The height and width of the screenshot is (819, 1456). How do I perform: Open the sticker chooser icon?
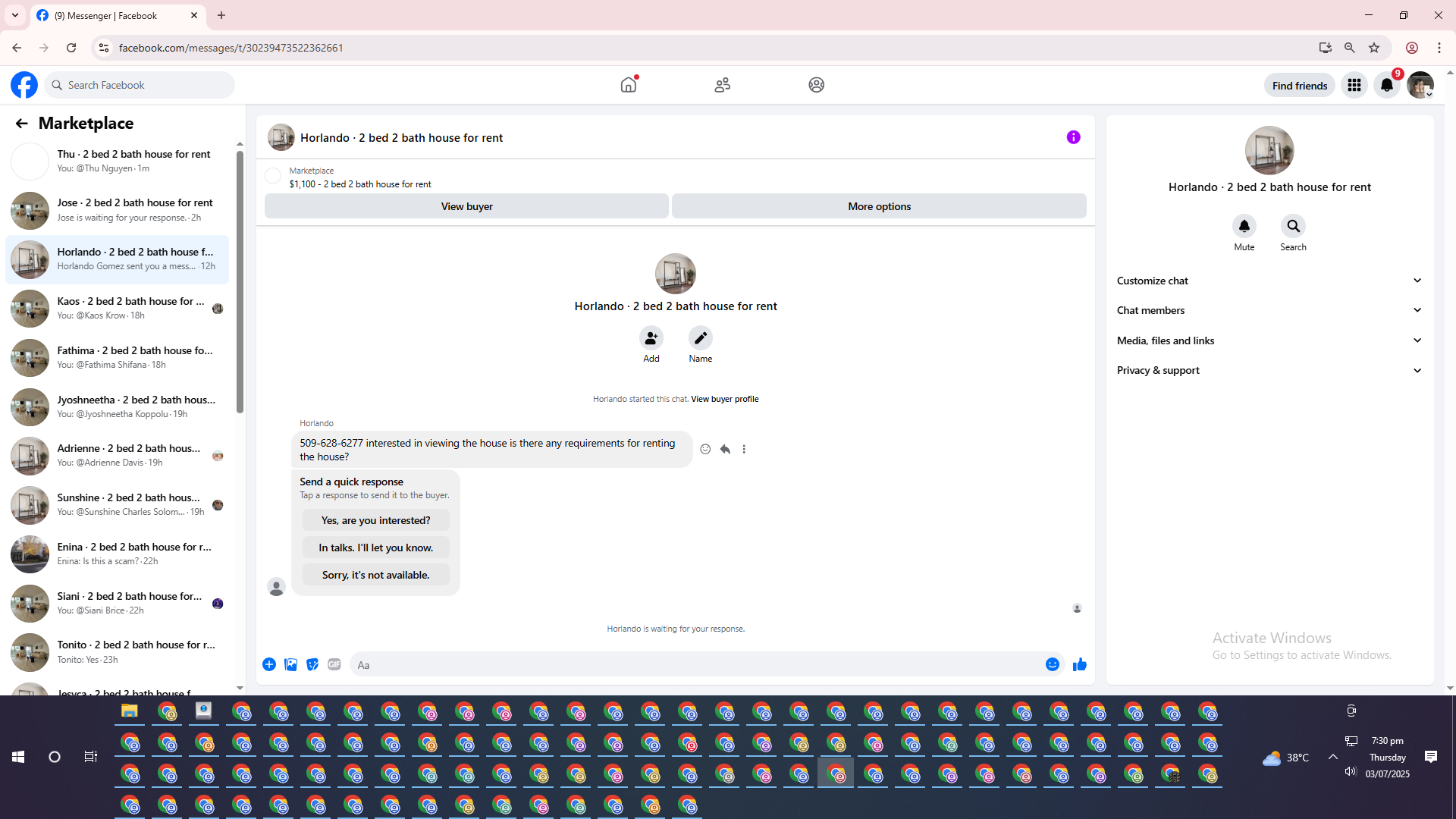coord(312,664)
